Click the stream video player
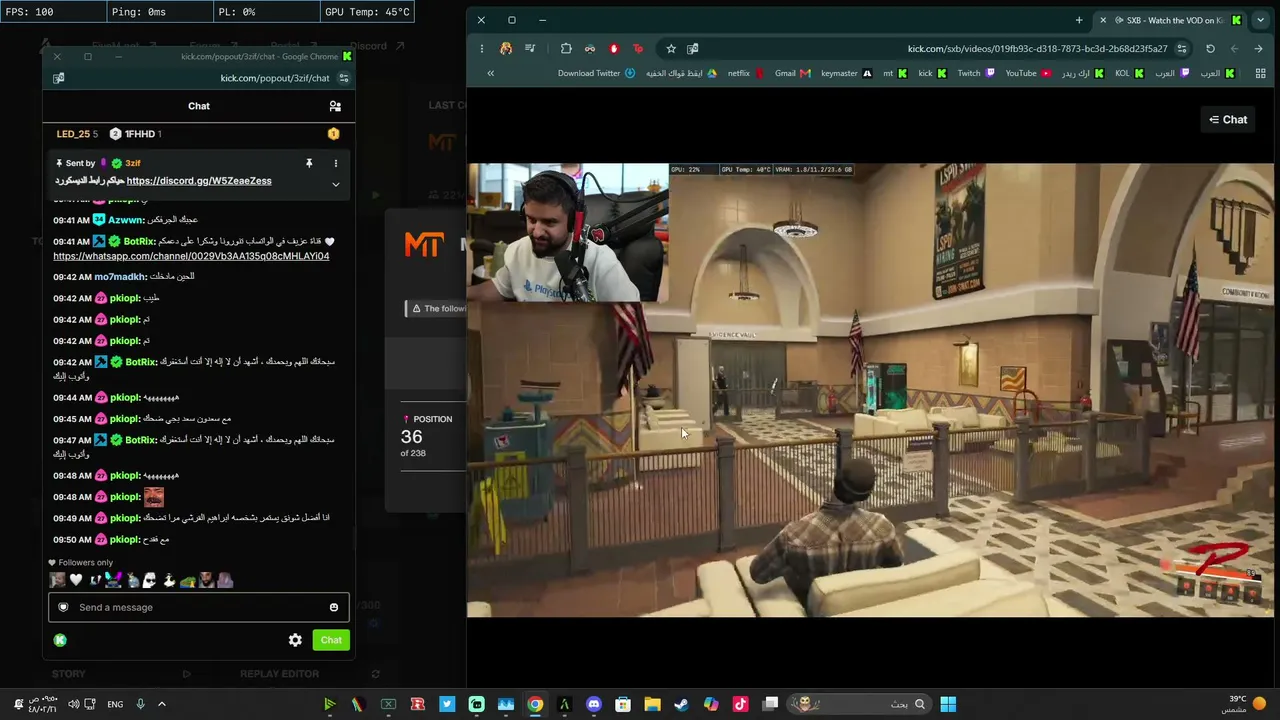The height and width of the screenshot is (720, 1280). tap(870, 390)
